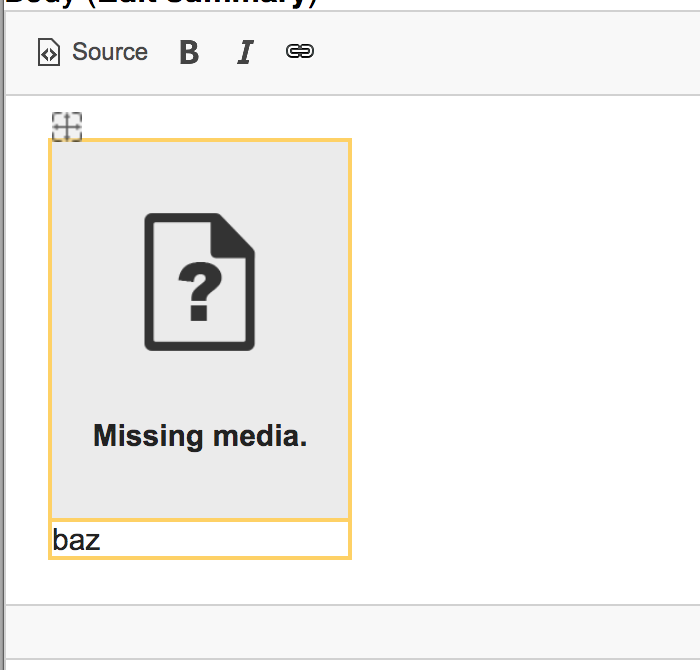
Task: Place cursor right after the word baz
Action: pos(101,540)
